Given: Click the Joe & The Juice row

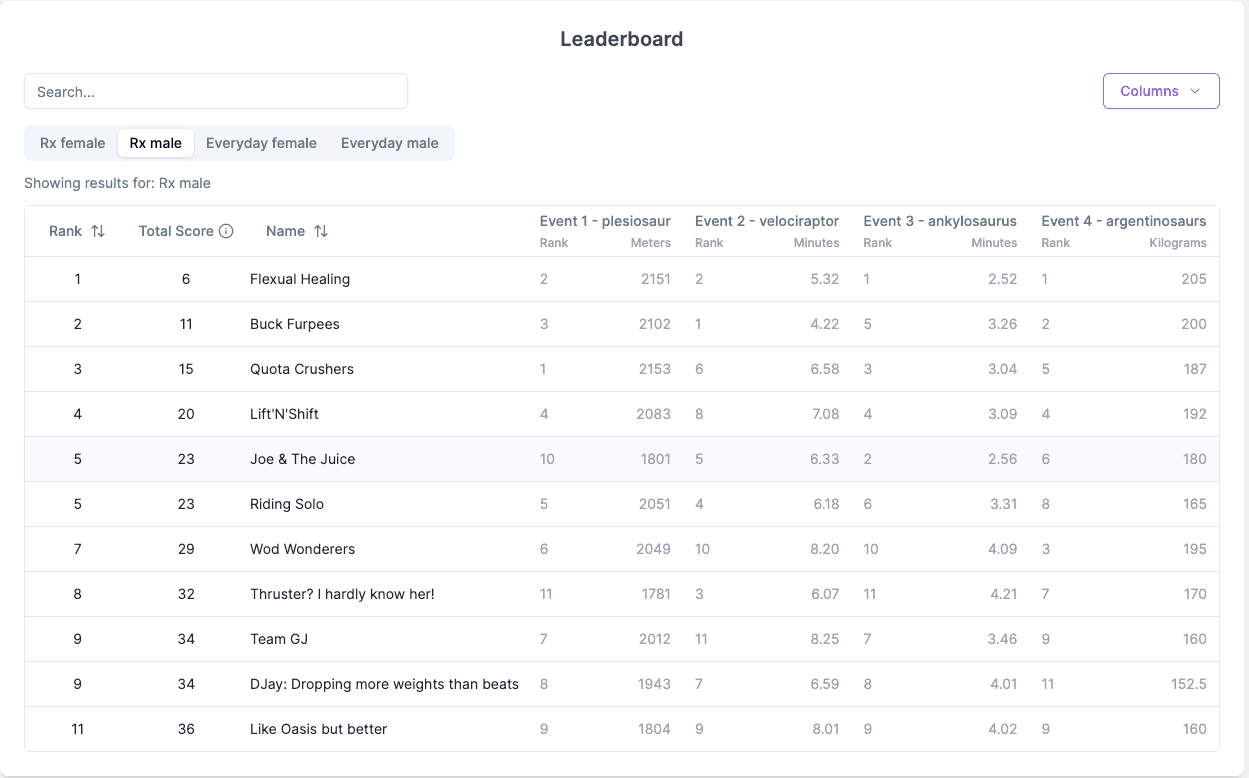Looking at the screenshot, I should (x=622, y=459).
